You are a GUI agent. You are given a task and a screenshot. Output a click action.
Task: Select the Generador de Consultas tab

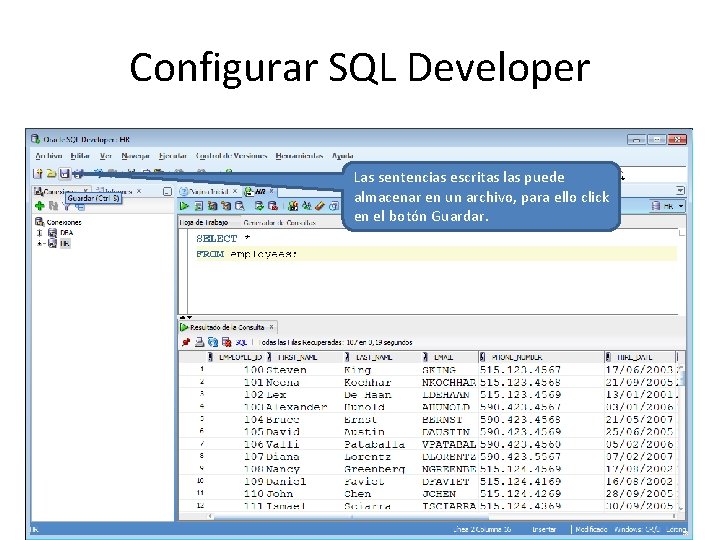280,222
